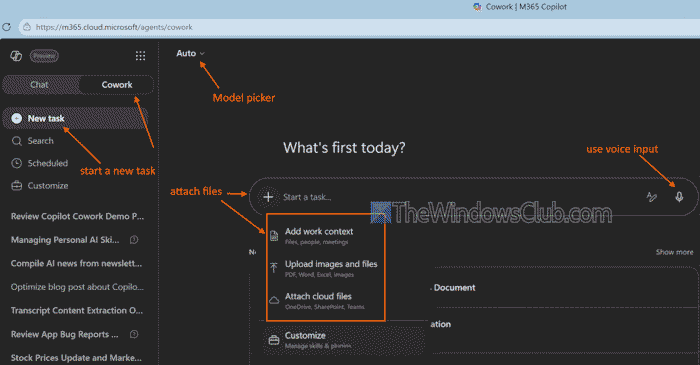Image resolution: width=700 pixels, height=365 pixels.
Task: Expand the Auto model picker
Action: [x=190, y=53]
